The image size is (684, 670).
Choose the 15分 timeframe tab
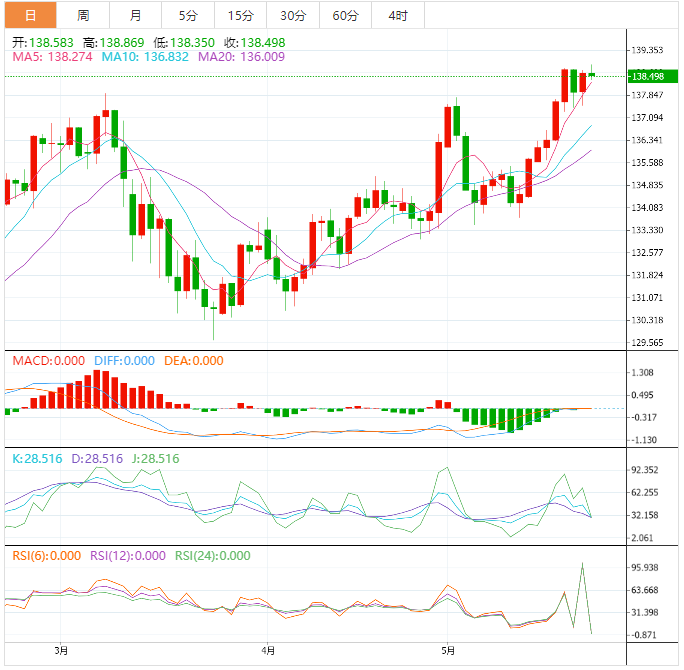(240, 15)
